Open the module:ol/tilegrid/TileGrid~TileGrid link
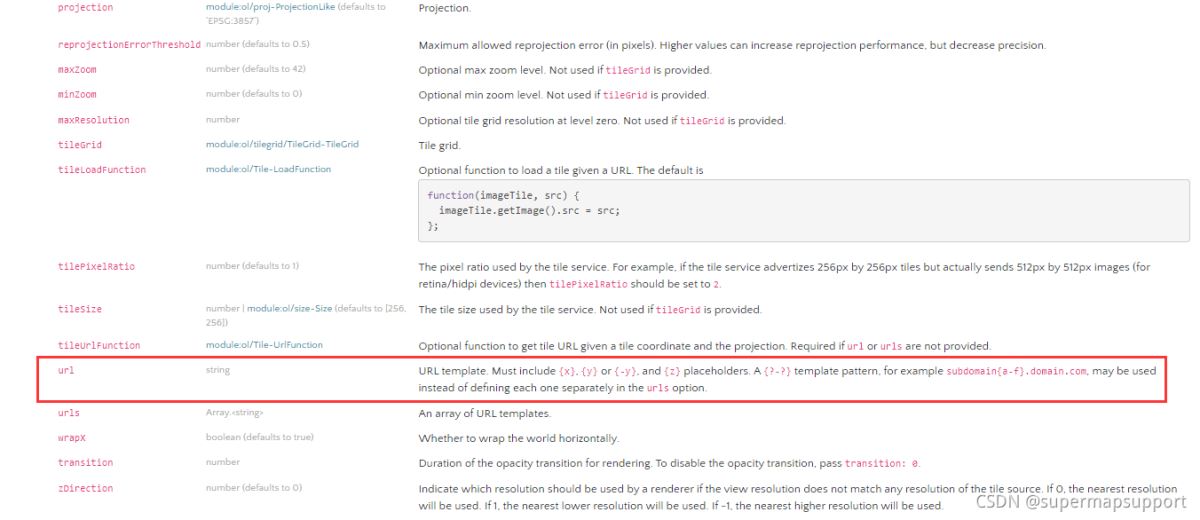Viewport: 1200px width, 520px height. pyautogui.click(x=282, y=144)
